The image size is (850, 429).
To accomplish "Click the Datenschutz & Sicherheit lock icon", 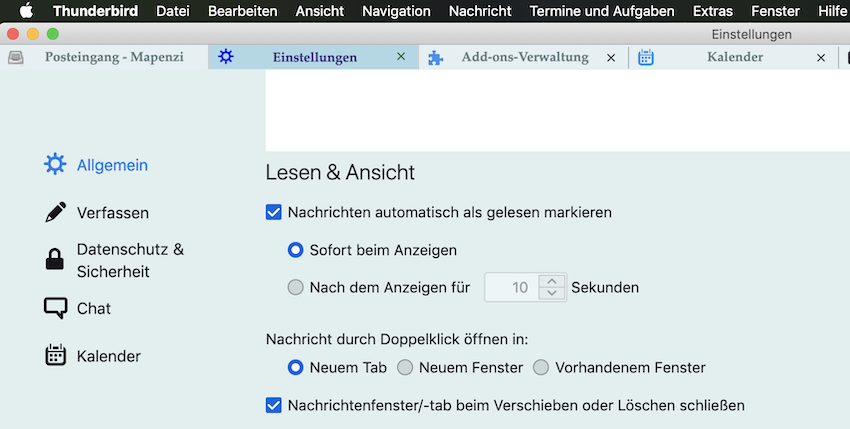I will [55, 260].
